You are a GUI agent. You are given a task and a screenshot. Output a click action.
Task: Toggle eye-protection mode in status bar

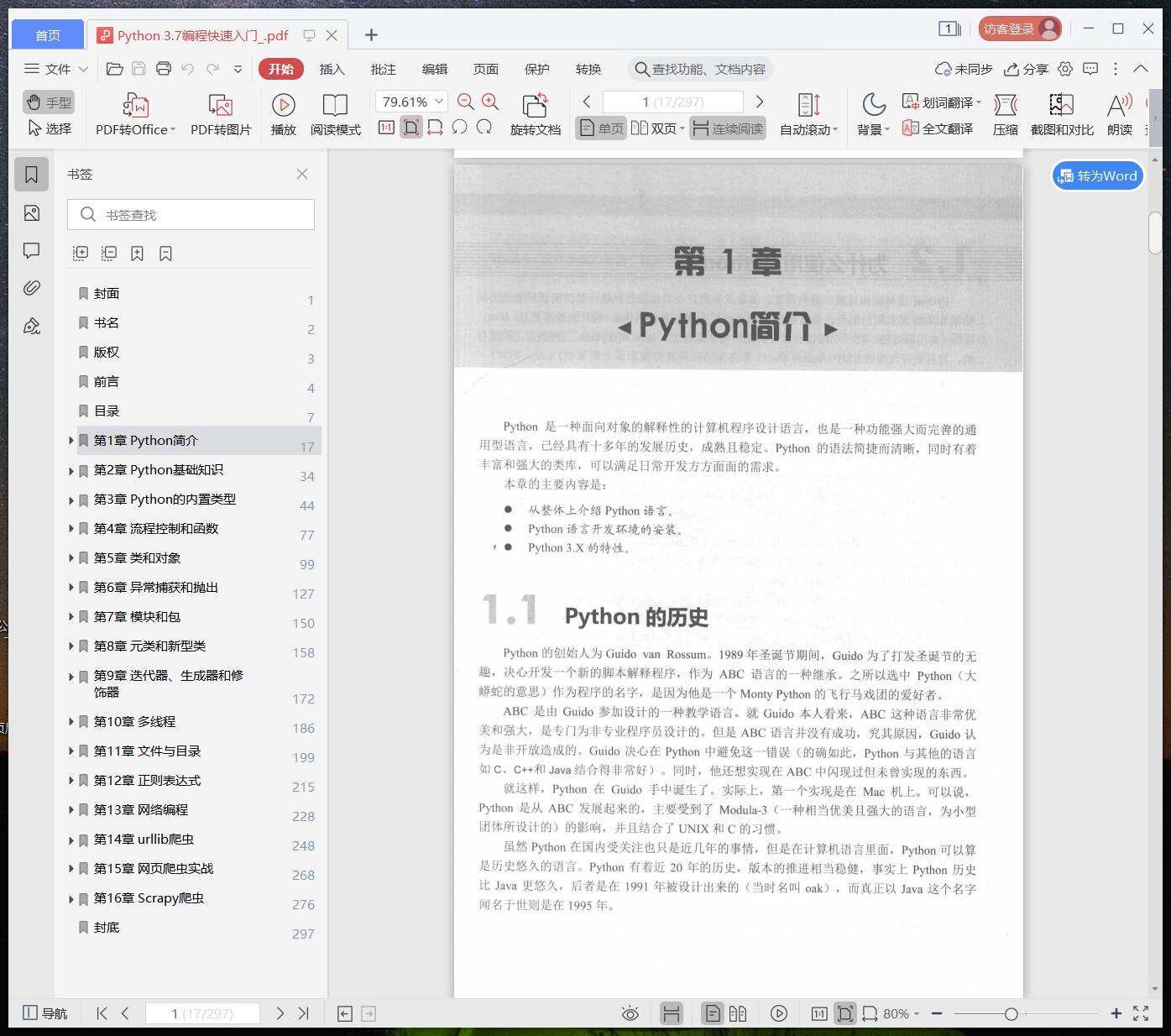click(630, 1013)
